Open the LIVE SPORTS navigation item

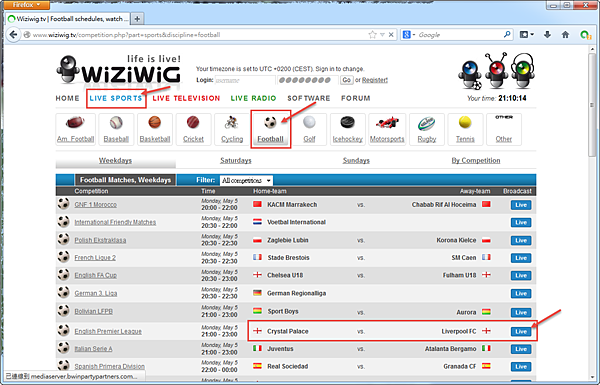point(116,98)
